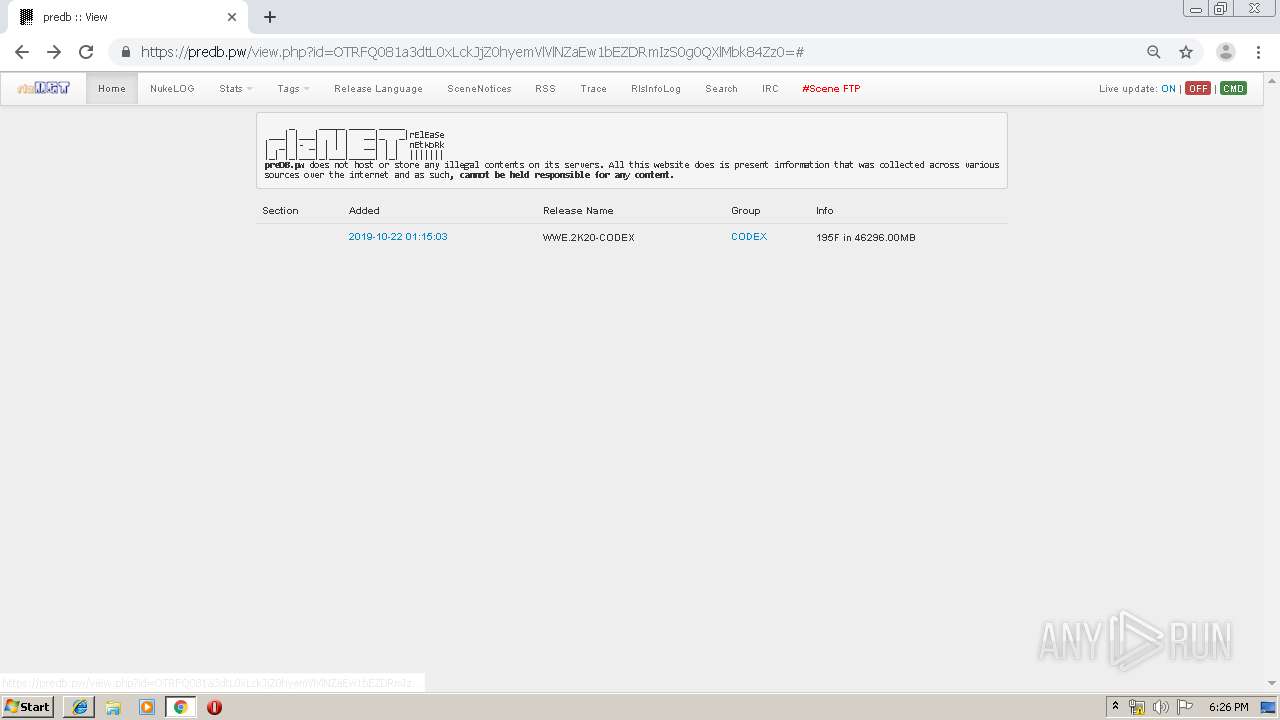Go to the Home tab
The width and height of the screenshot is (1280, 720).
click(112, 89)
